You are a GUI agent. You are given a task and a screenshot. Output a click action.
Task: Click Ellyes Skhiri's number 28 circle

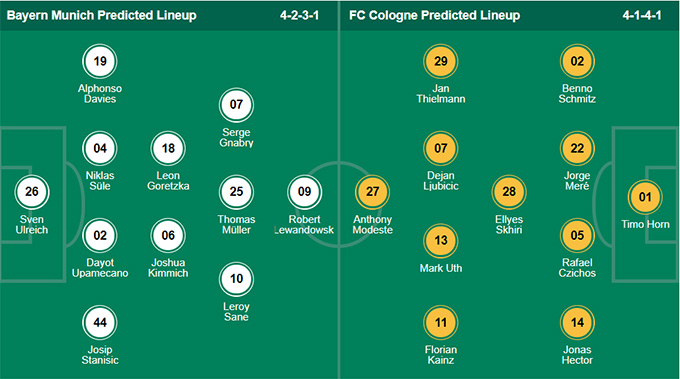coord(509,192)
